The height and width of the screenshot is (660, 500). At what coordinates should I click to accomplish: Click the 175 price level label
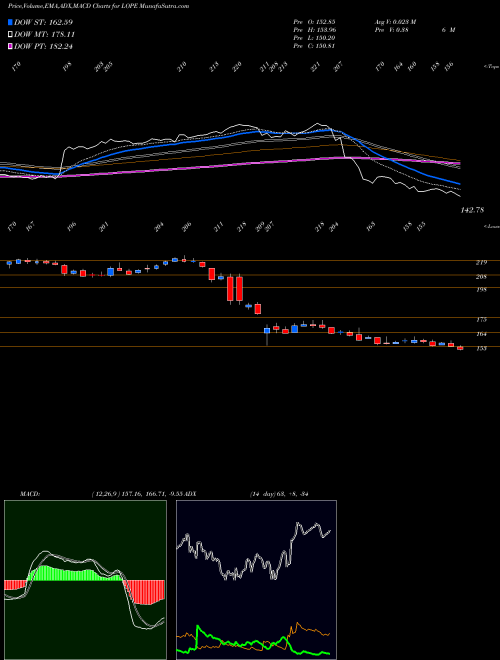coord(481,320)
